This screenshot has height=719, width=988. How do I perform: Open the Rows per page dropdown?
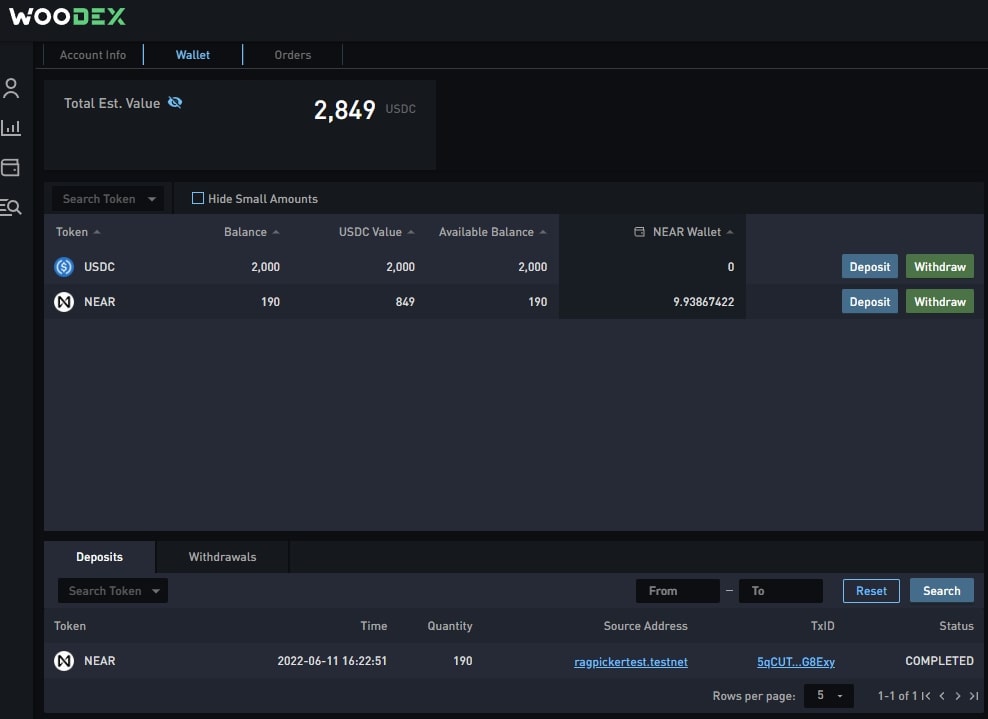(x=829, y=695)
